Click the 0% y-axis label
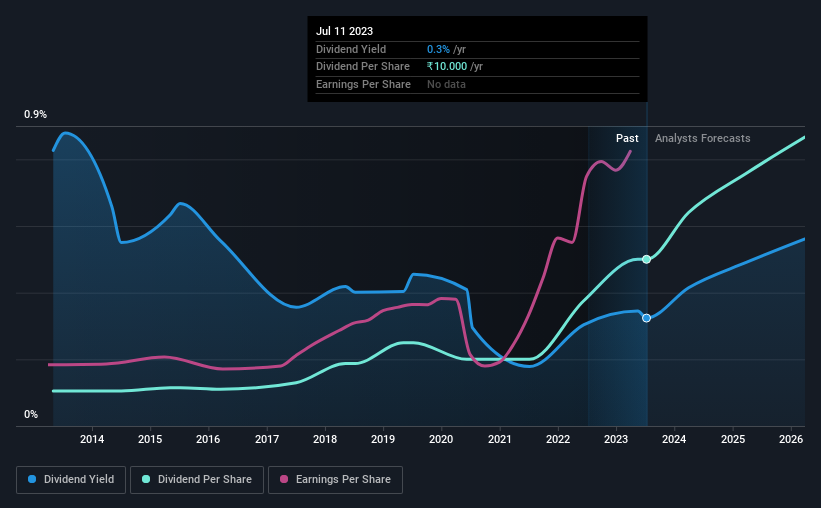 tap(31, 414)
